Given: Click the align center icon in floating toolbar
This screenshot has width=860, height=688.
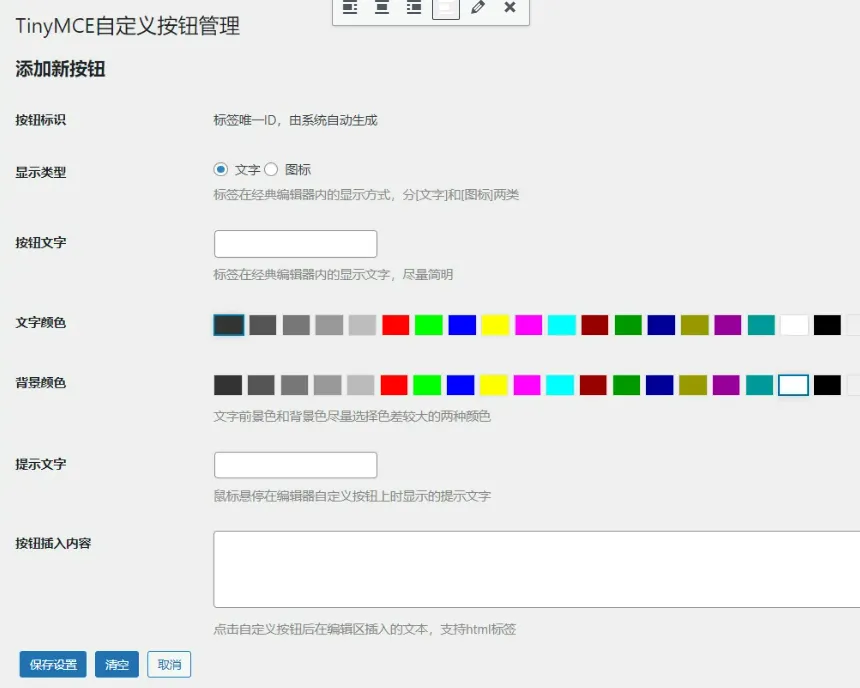Looking at the screenshot, I should (382, 8).
